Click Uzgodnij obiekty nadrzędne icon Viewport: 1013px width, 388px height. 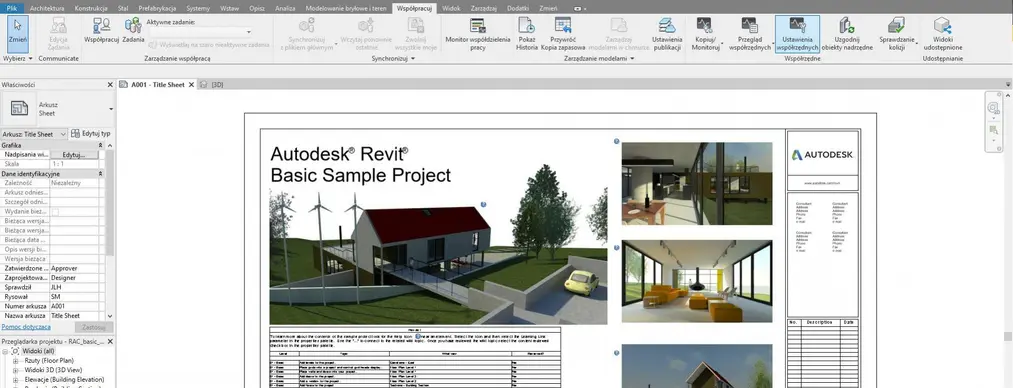847,34
